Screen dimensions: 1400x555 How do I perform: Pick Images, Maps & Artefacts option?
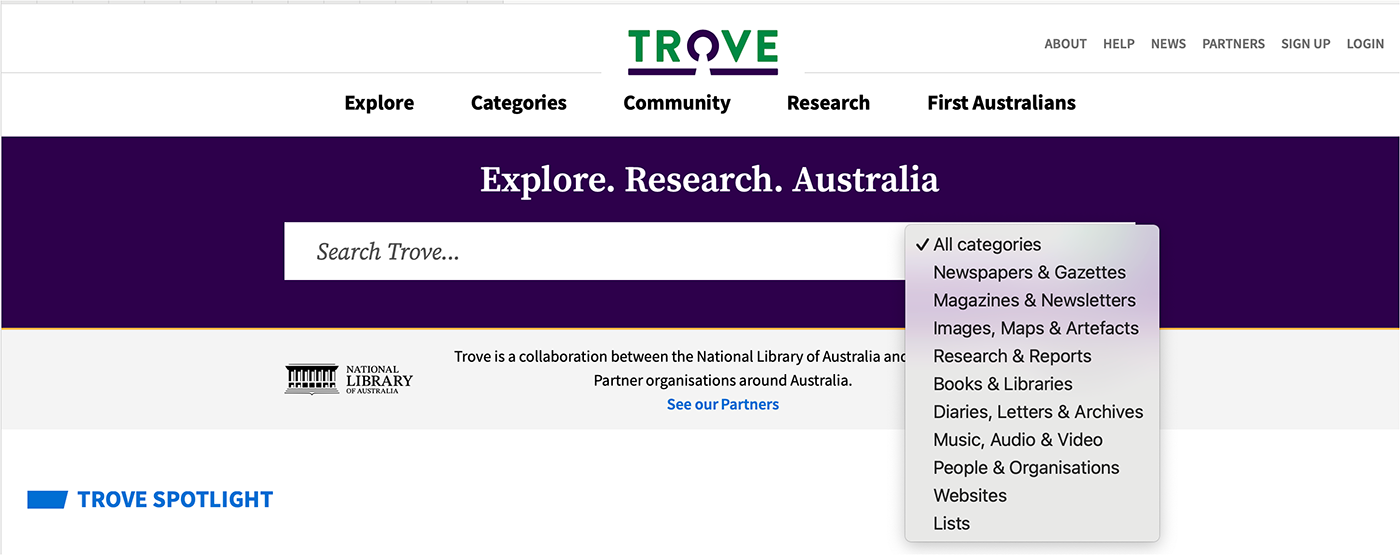pos(1035,328)
